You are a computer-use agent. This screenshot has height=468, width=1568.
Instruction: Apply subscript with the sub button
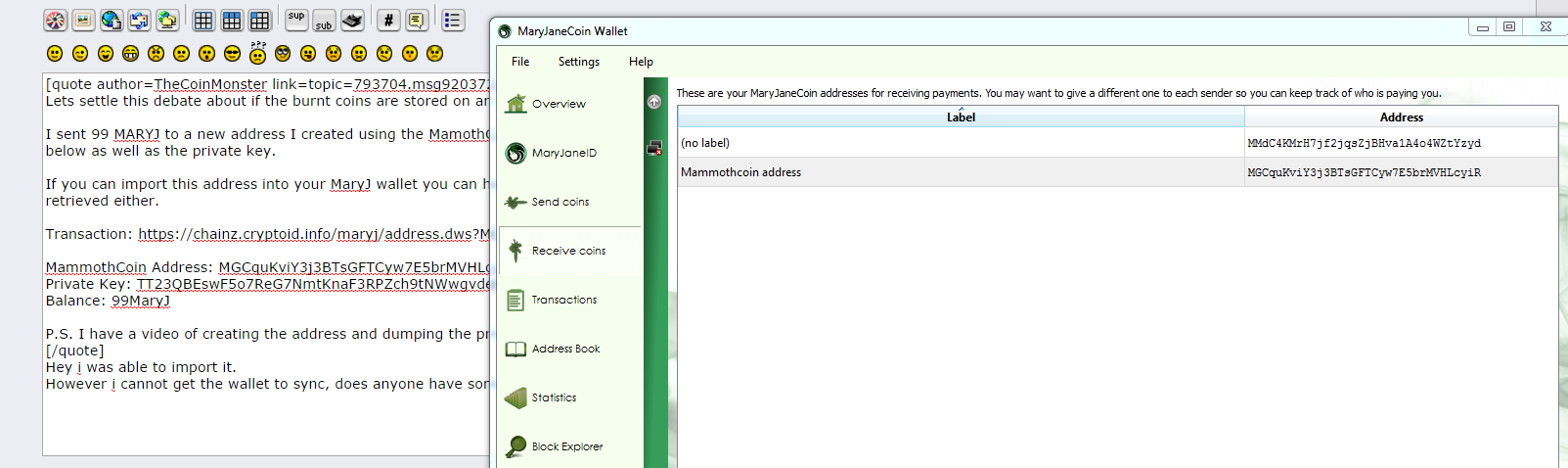[x=324, y=20]
